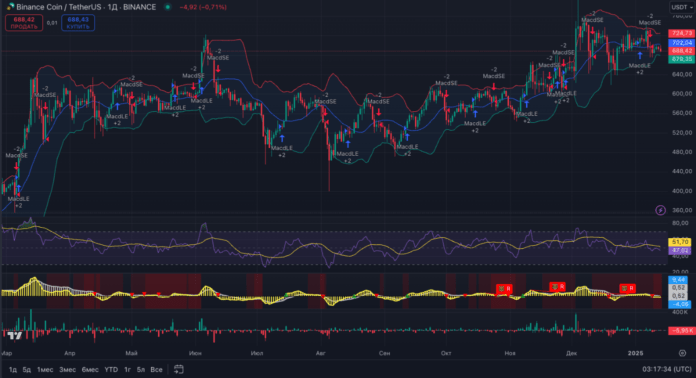Click the 640,00 price axis label
Image resolution: width=696 pixels, height=378 pixels.
pyautogui.click(x=682, y=74)
